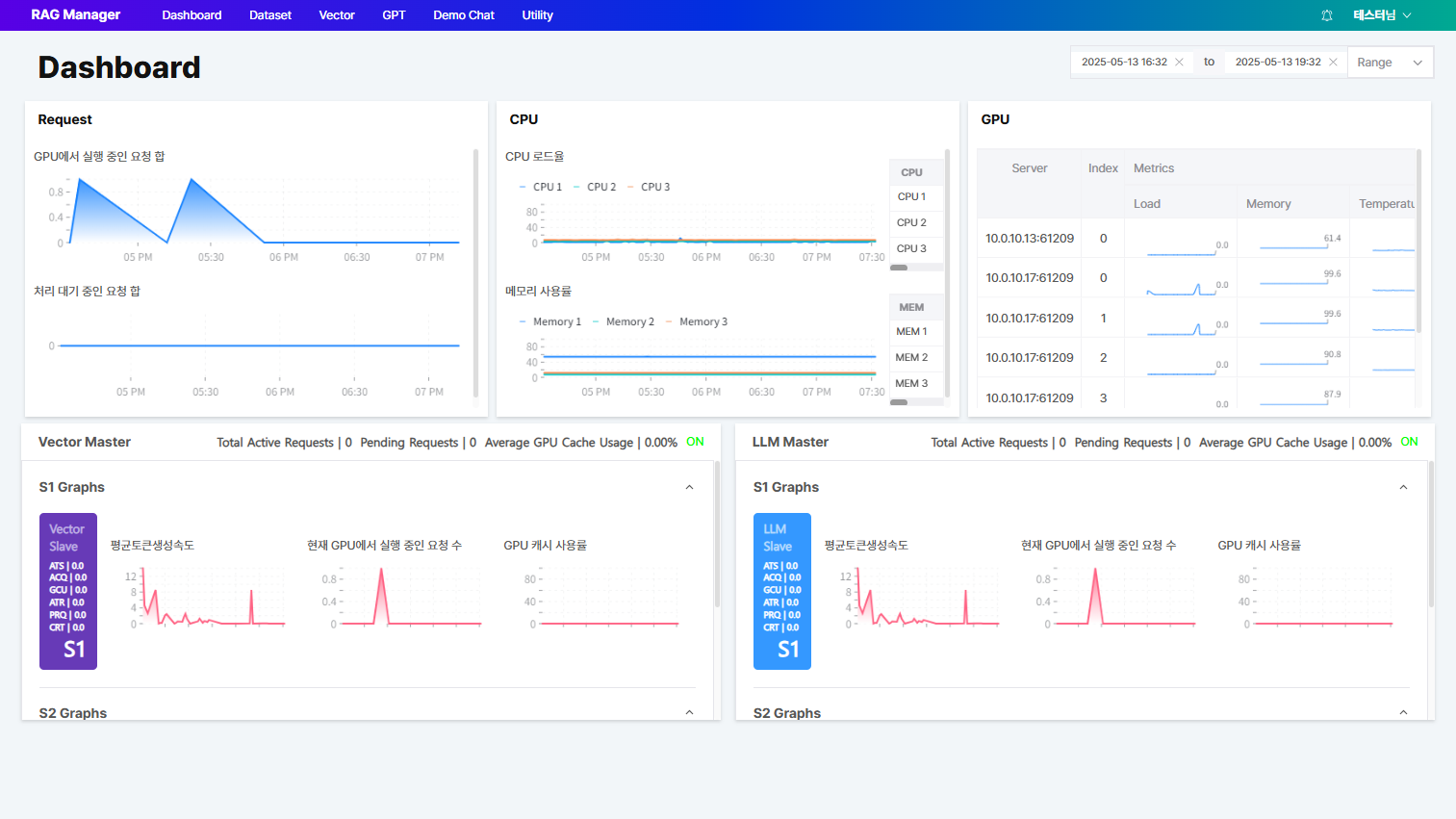Image resolution: width=1456 pixels, height=819 pixels.
Task: Open the Demo Chat menu
Action: point(464,15)
